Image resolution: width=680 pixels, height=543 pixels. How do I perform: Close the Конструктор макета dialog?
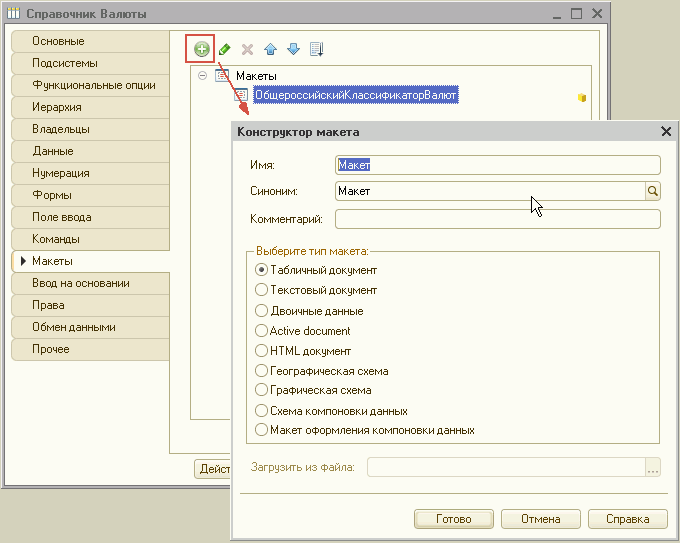click(x=666, y=131)
